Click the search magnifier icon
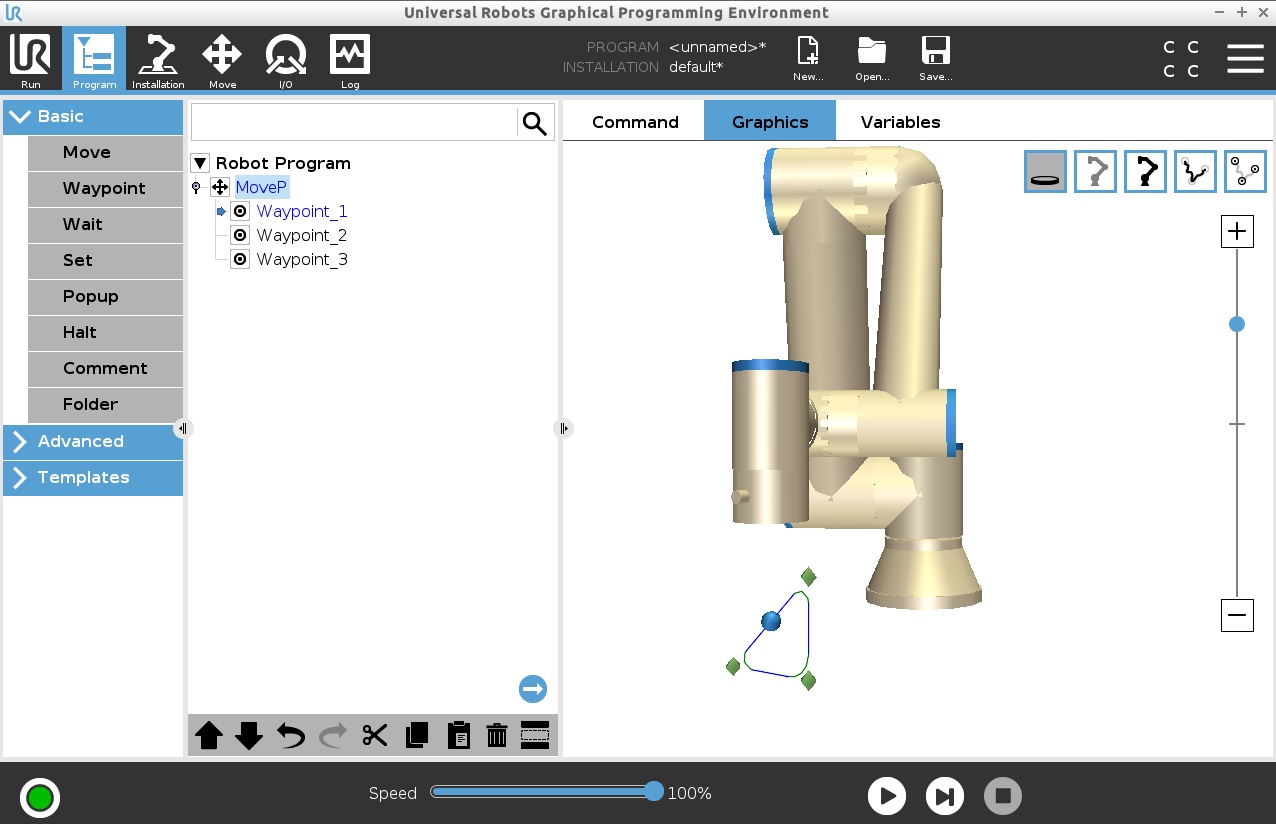The image size is (1276, 824). (535, 123)
